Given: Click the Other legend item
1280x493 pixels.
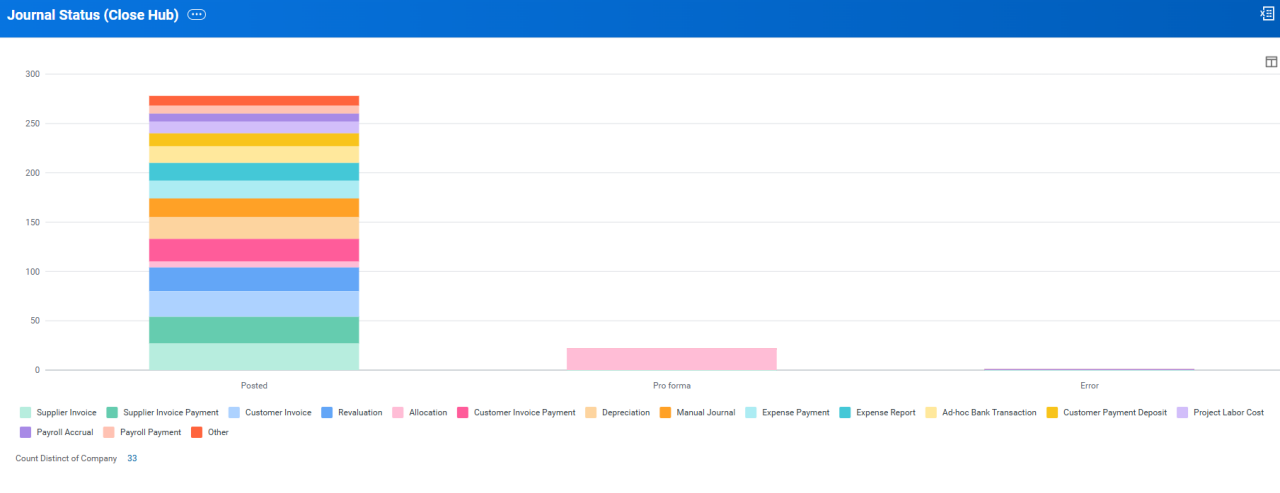Looking at the screenshot, I should click(x=211, y=432).
